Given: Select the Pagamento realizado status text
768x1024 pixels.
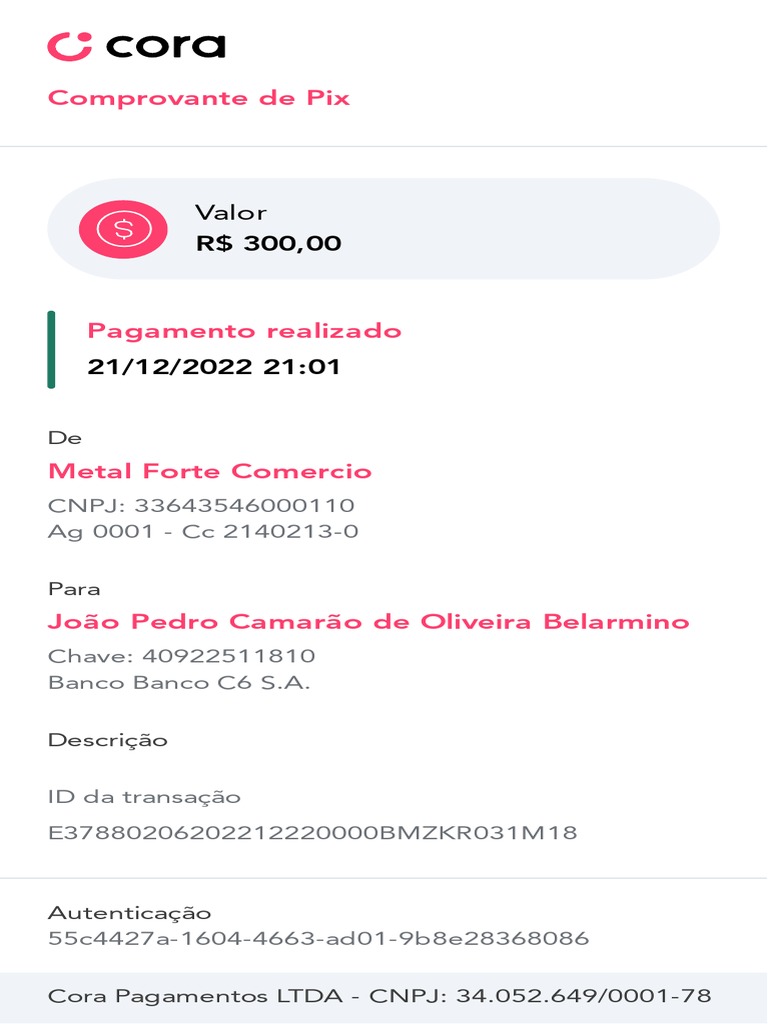Looking at the screenshot, I should (x=244, y=331).
